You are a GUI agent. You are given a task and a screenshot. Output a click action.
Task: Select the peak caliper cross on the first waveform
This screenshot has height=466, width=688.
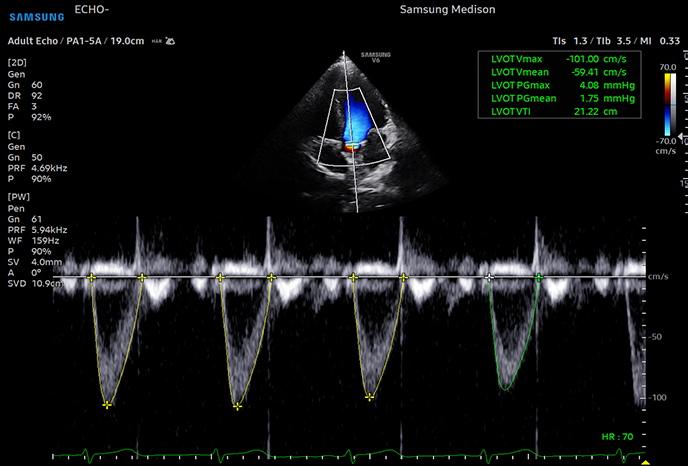pos(107,404)
